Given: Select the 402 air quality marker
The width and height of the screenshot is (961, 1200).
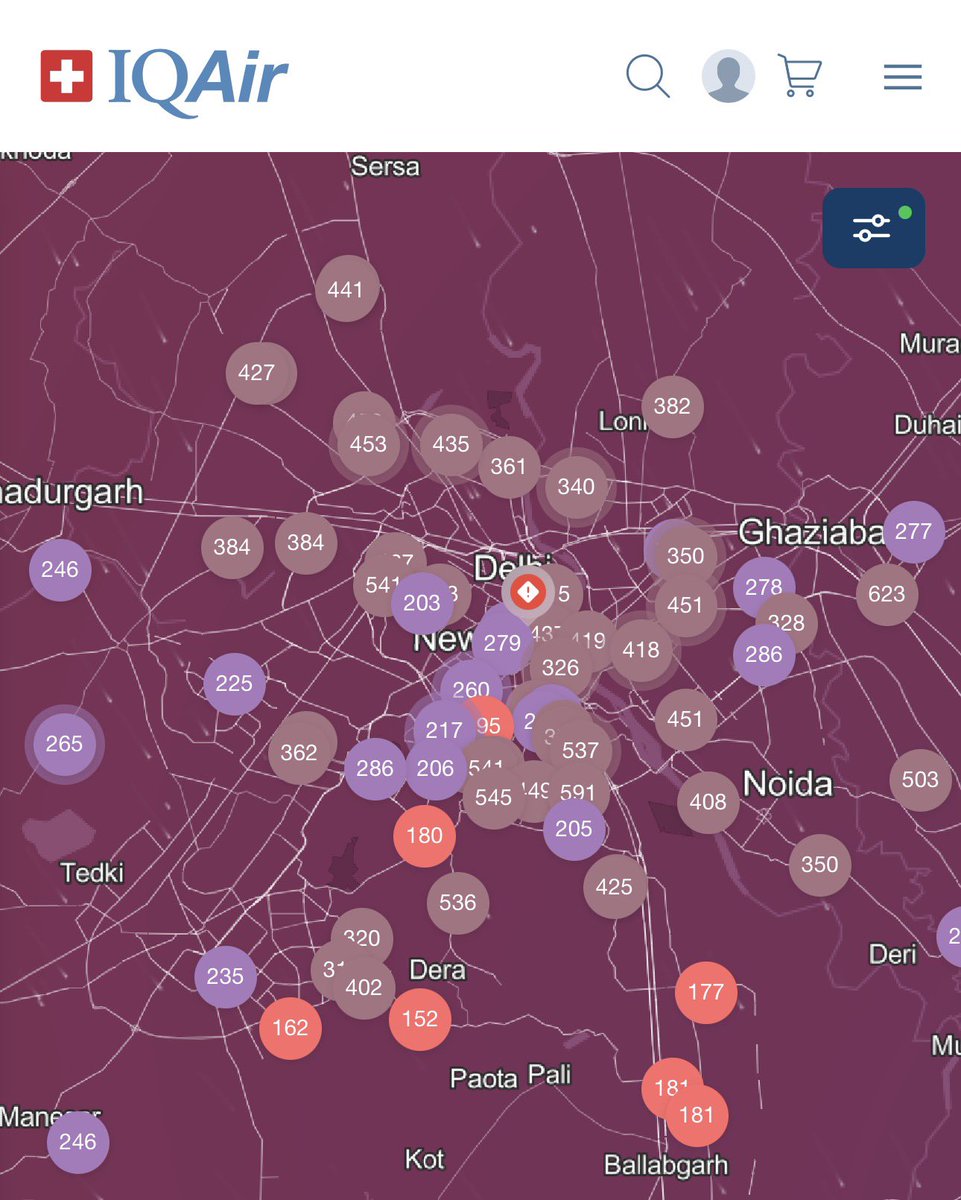Looking at the screenshot, I should coord(364,988).
